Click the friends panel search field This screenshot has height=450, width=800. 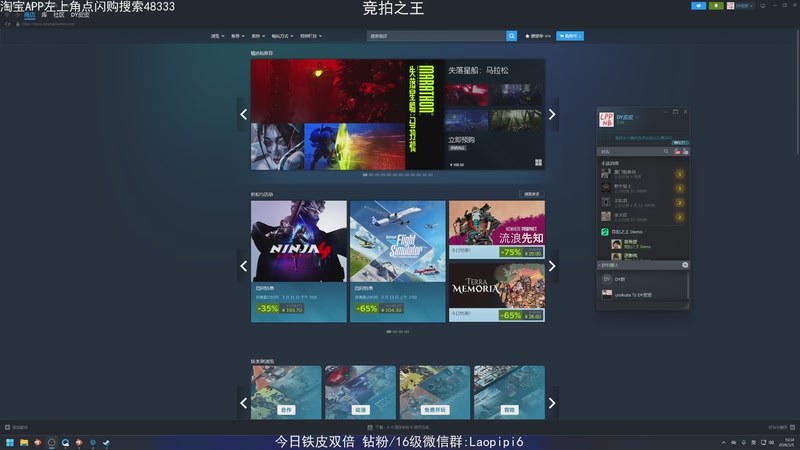[631, 152]
